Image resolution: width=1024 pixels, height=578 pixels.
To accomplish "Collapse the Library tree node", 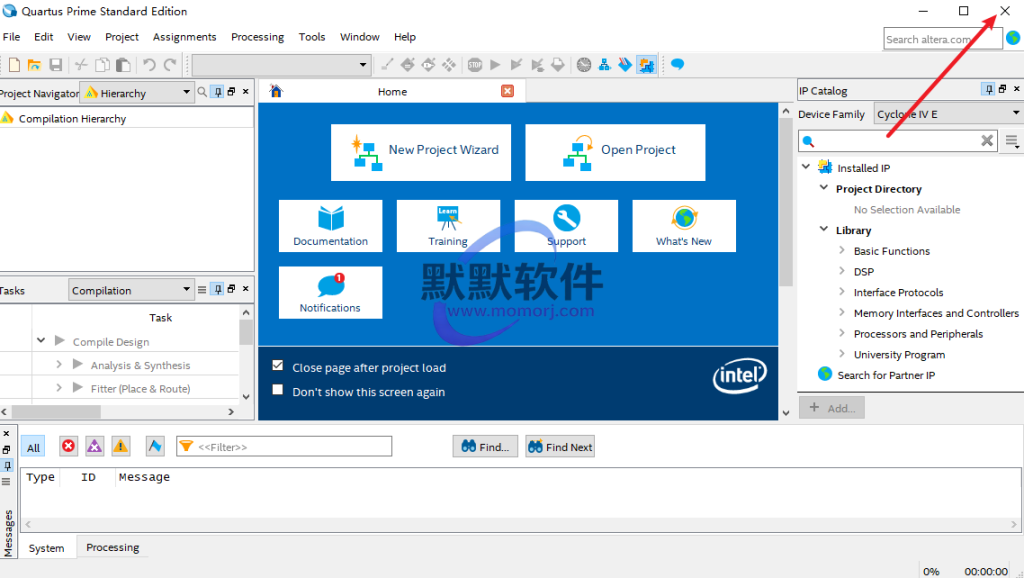I will 824,229.
